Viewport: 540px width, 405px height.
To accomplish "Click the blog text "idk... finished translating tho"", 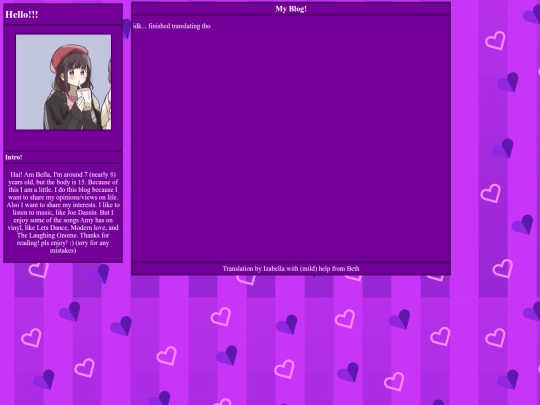I will 172,26.
